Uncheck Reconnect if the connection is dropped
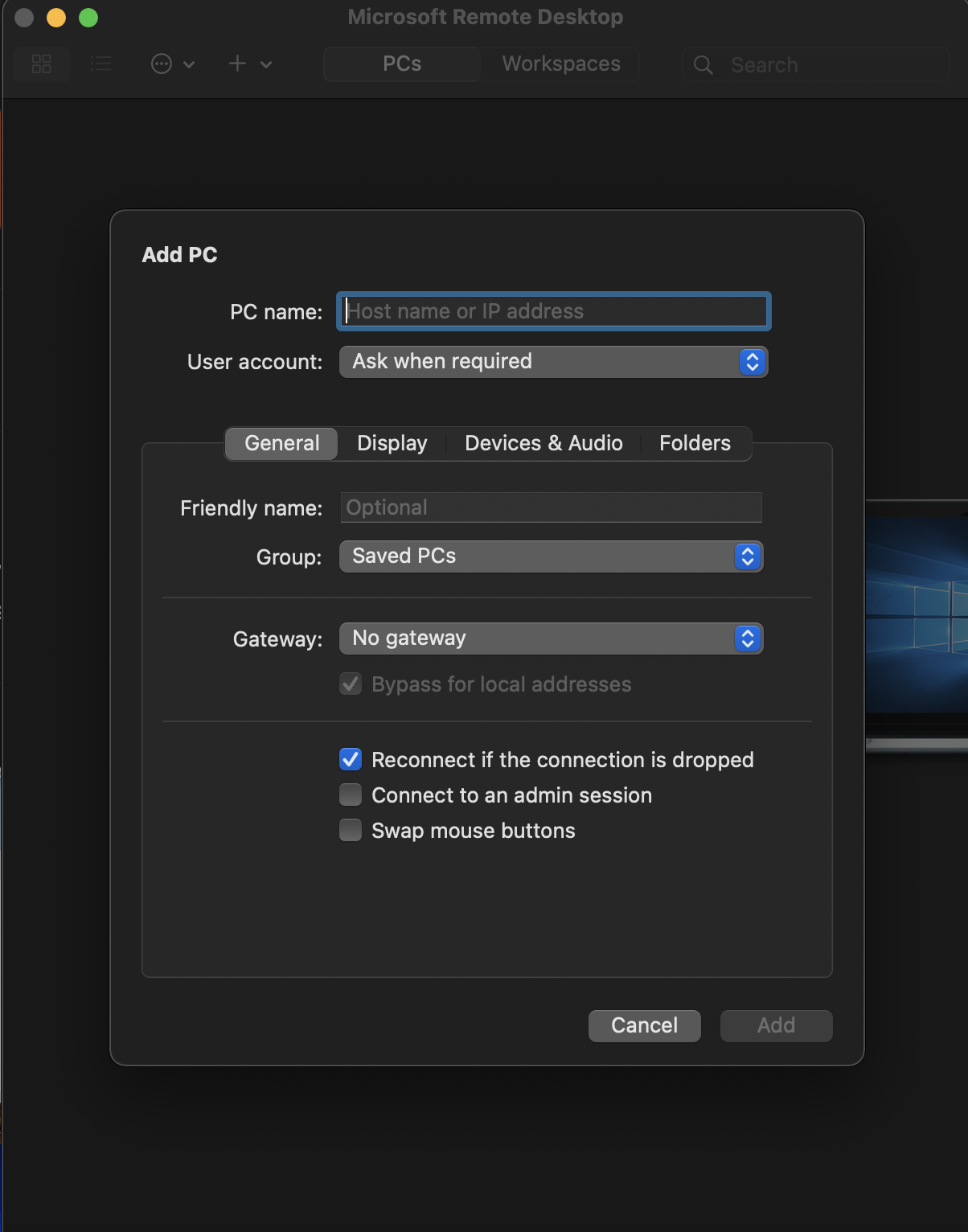 tap(351, 759)
